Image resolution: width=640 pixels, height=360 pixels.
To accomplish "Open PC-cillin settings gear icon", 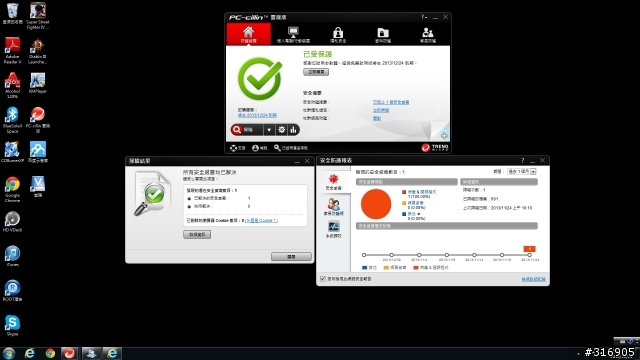I will coord(281,130).
